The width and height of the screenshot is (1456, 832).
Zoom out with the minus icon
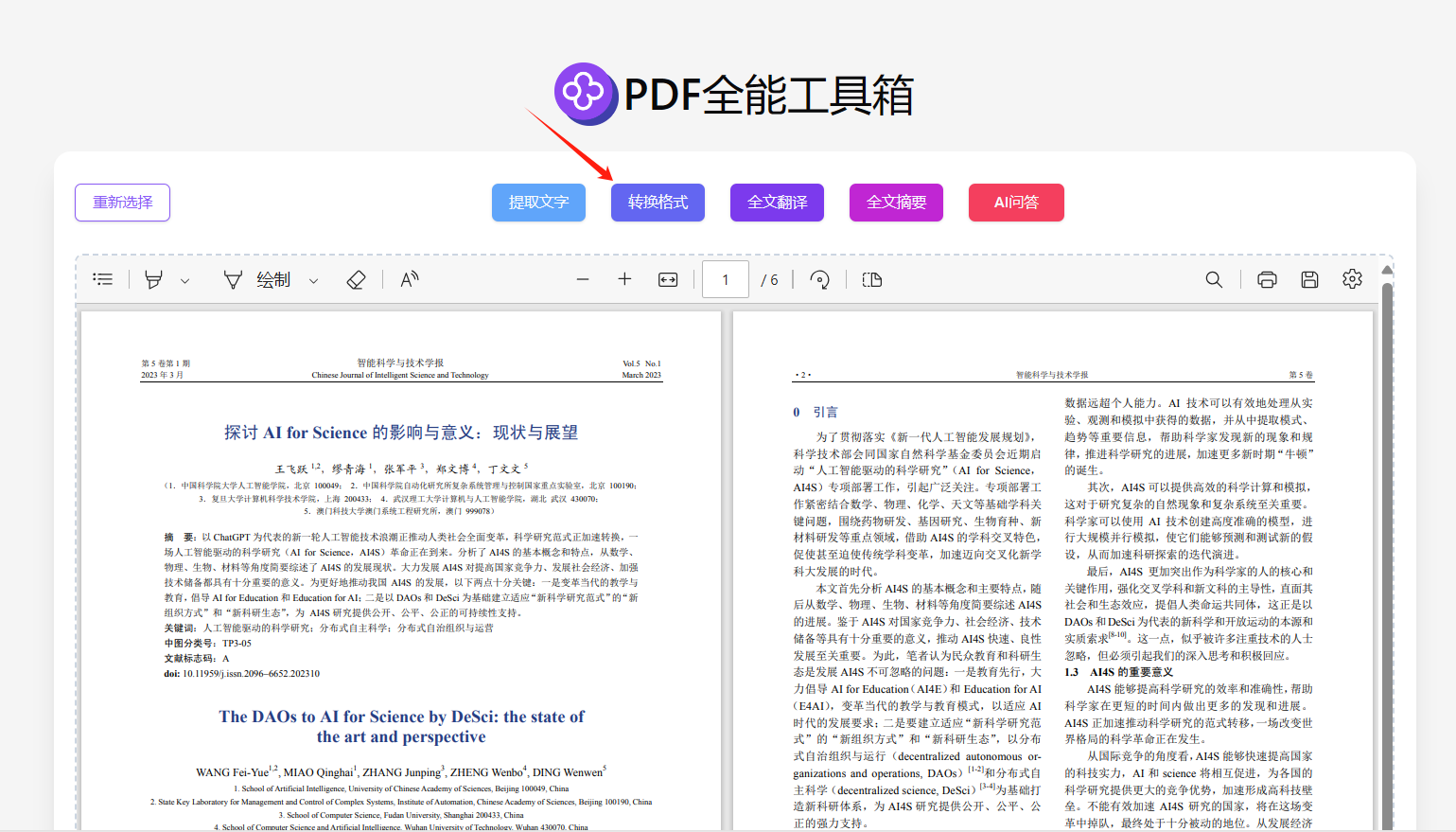583,279
